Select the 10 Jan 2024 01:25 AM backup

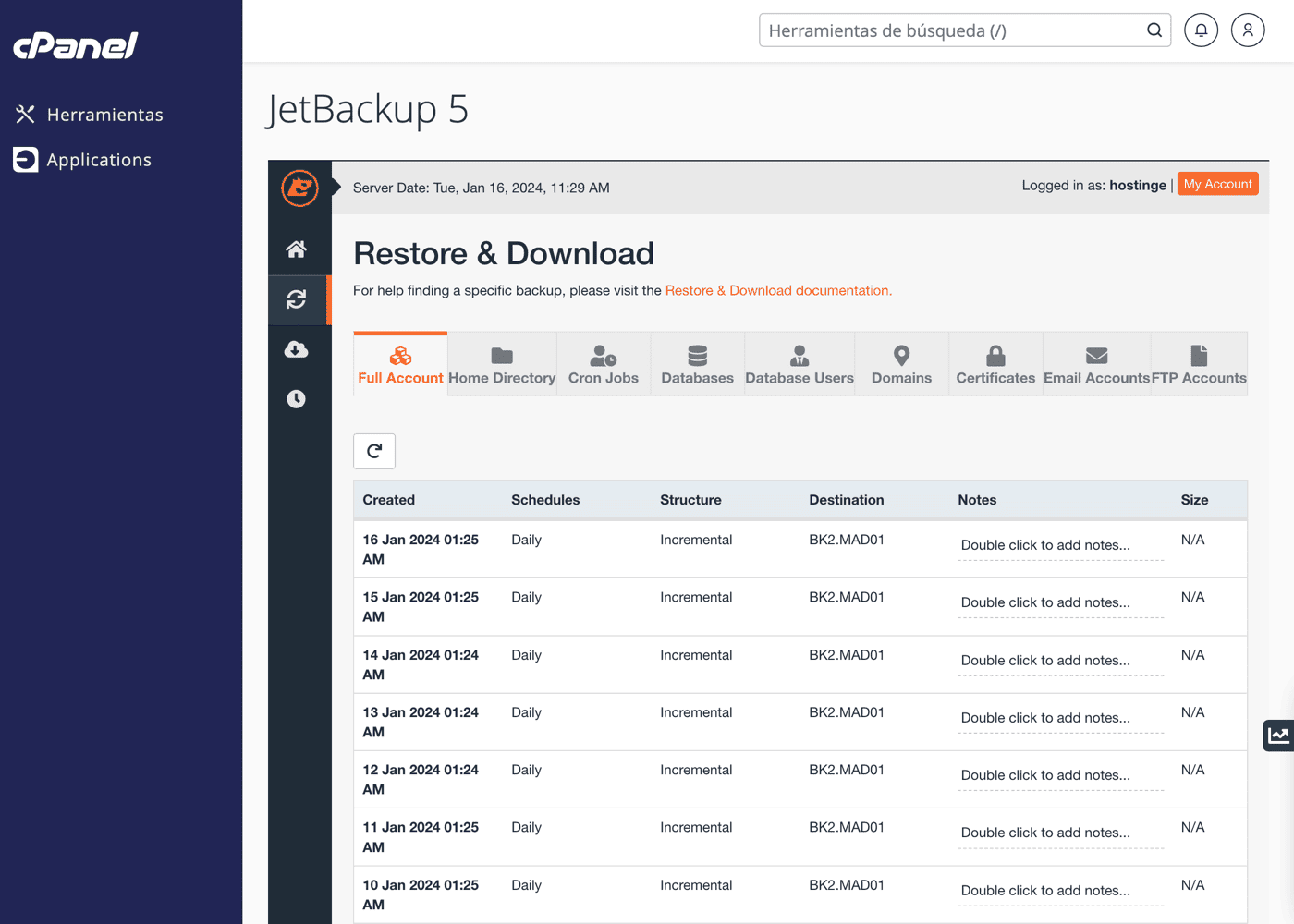point(800,894)
